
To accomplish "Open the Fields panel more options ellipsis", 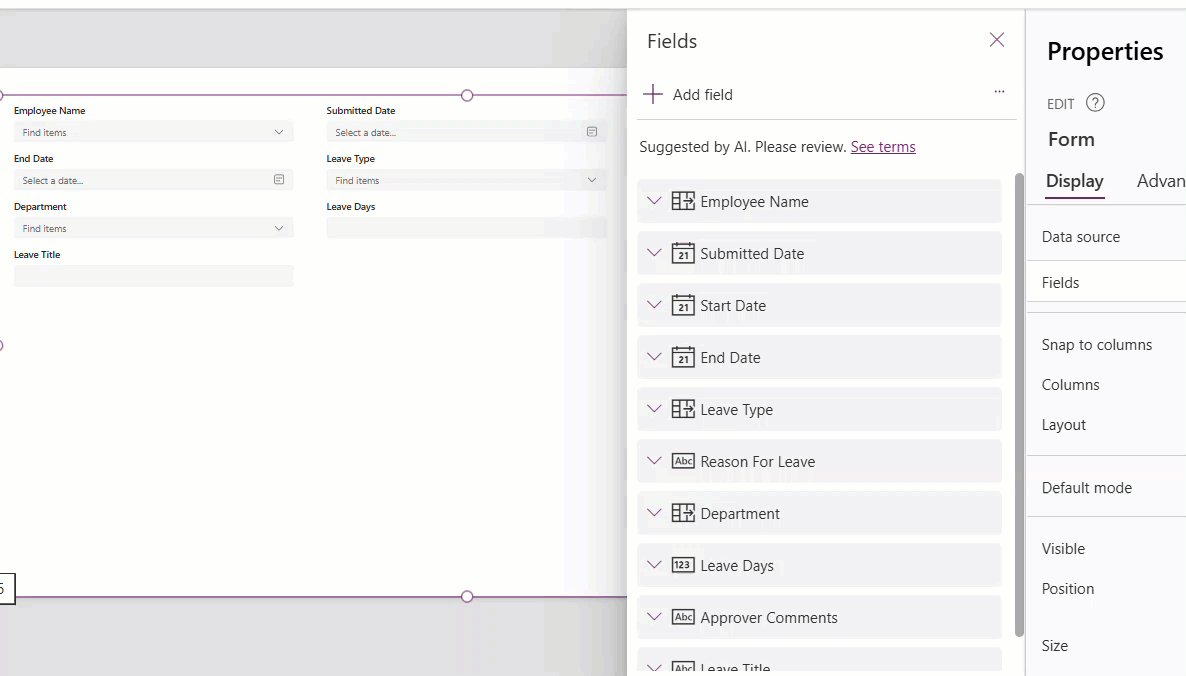I will click(999, 91).
